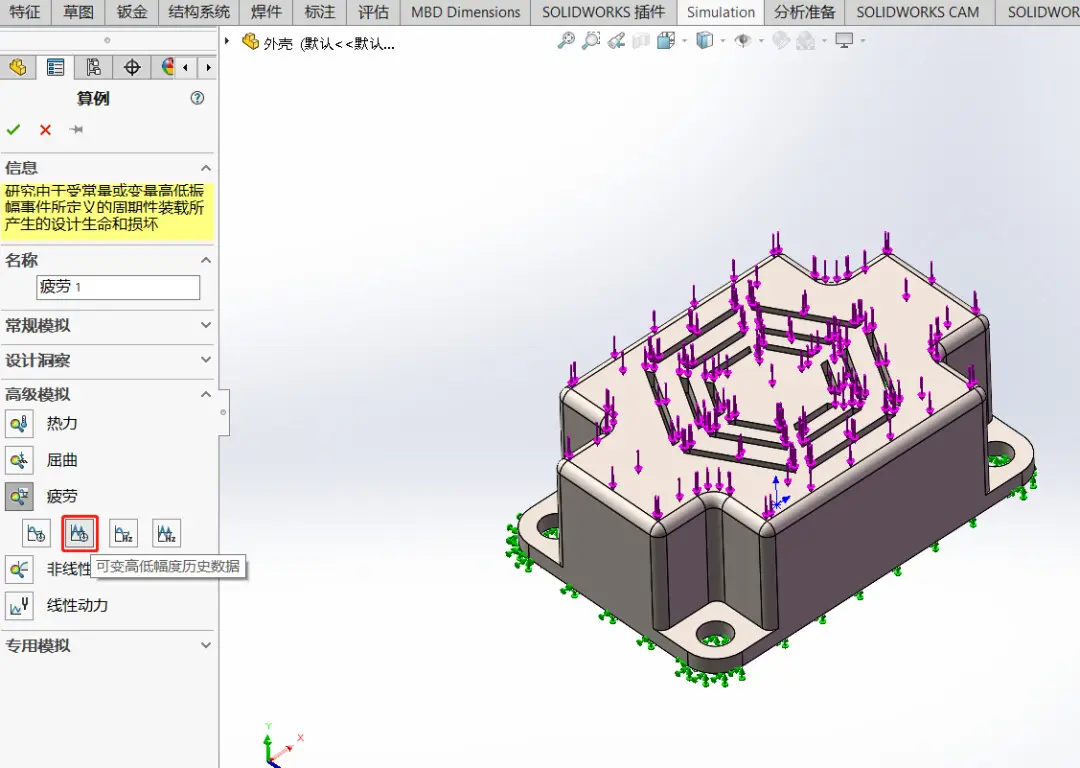The width and height of the screenshot is (1080, 768).
Task: Open Hide/Show Items dropdown arrow
Action: [761, 41]
